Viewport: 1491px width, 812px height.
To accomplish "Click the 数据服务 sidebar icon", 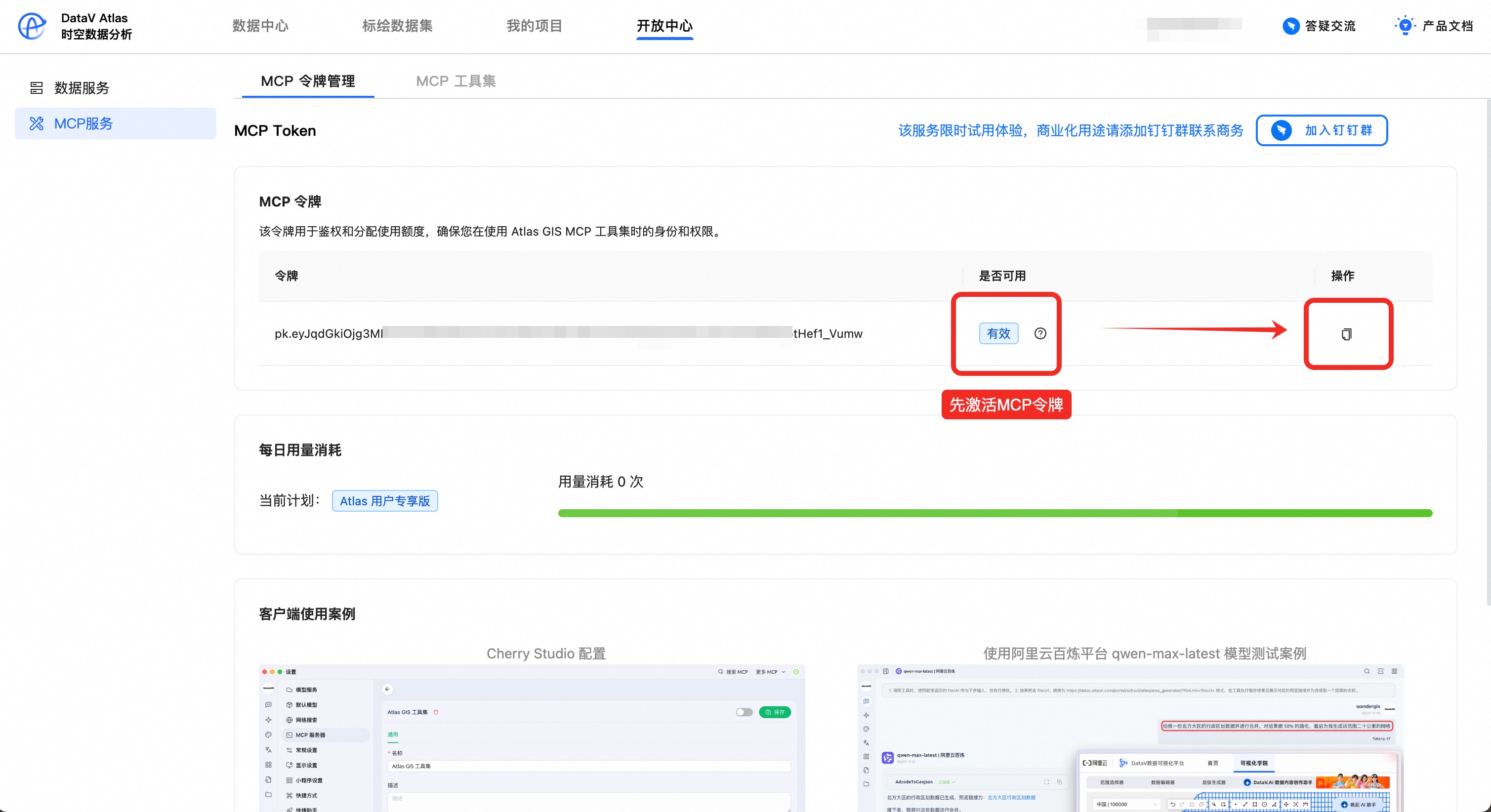I will (x=37, y=88).
